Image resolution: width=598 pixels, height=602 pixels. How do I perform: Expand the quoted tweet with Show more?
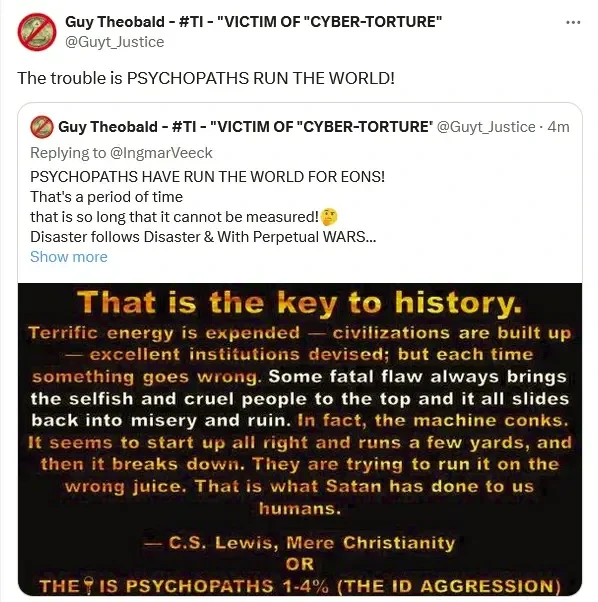coord(69,256)
